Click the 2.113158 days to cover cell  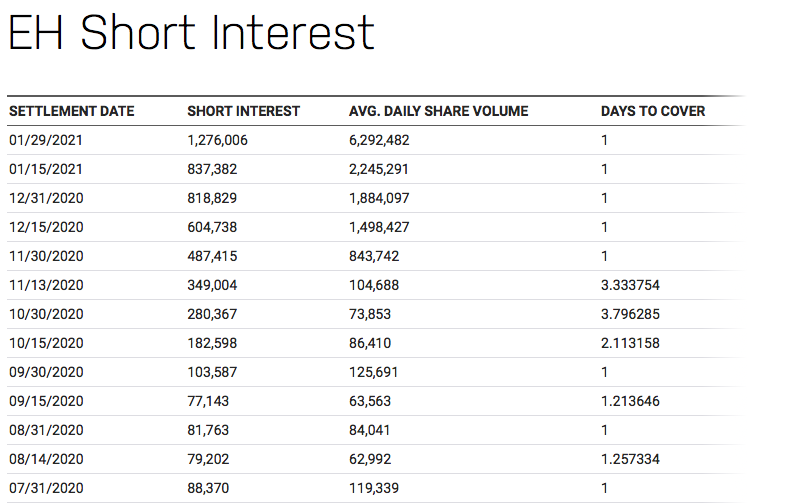630,343
